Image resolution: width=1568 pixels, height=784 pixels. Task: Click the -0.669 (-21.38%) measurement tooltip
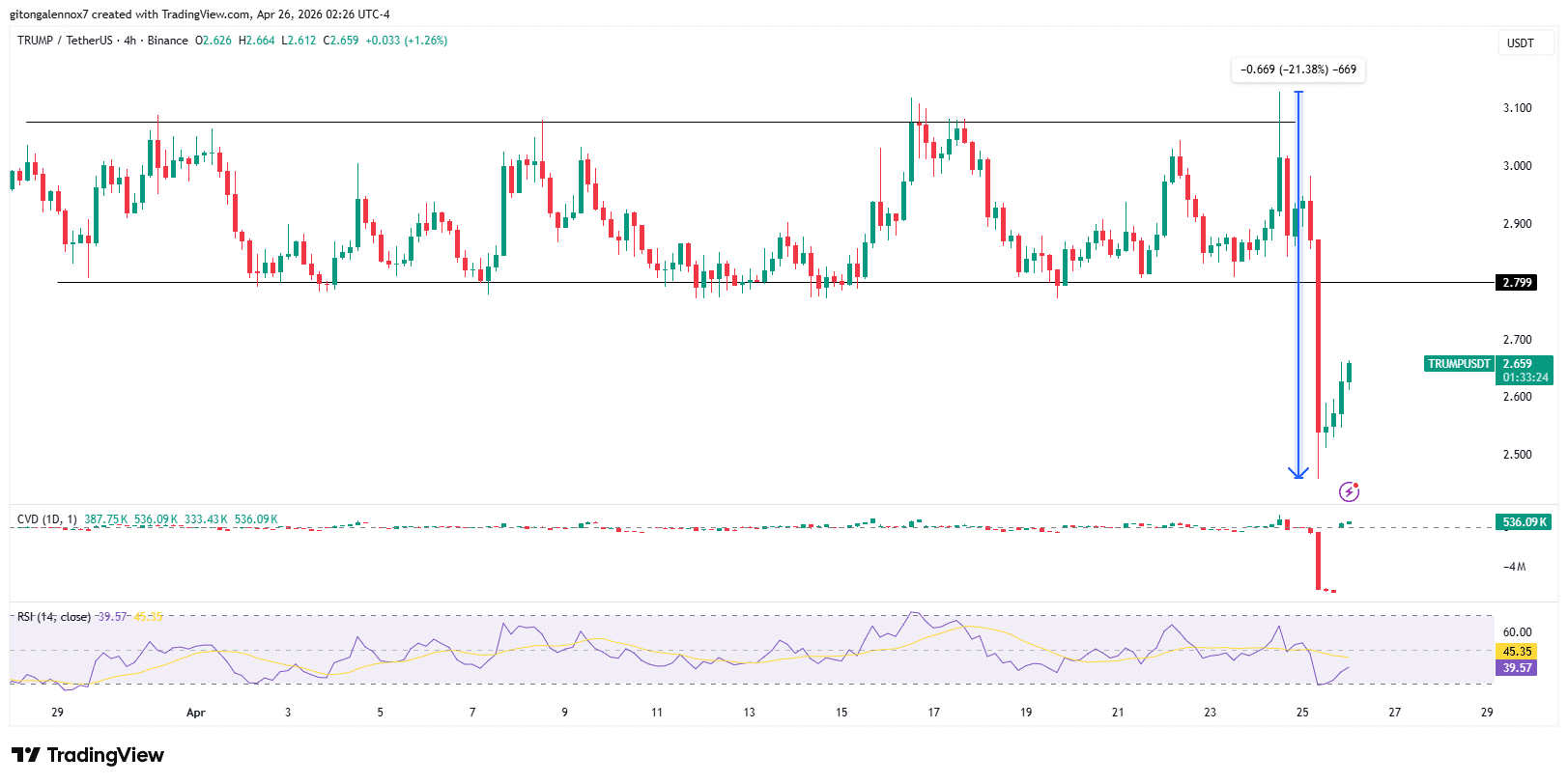[1297, 70]
